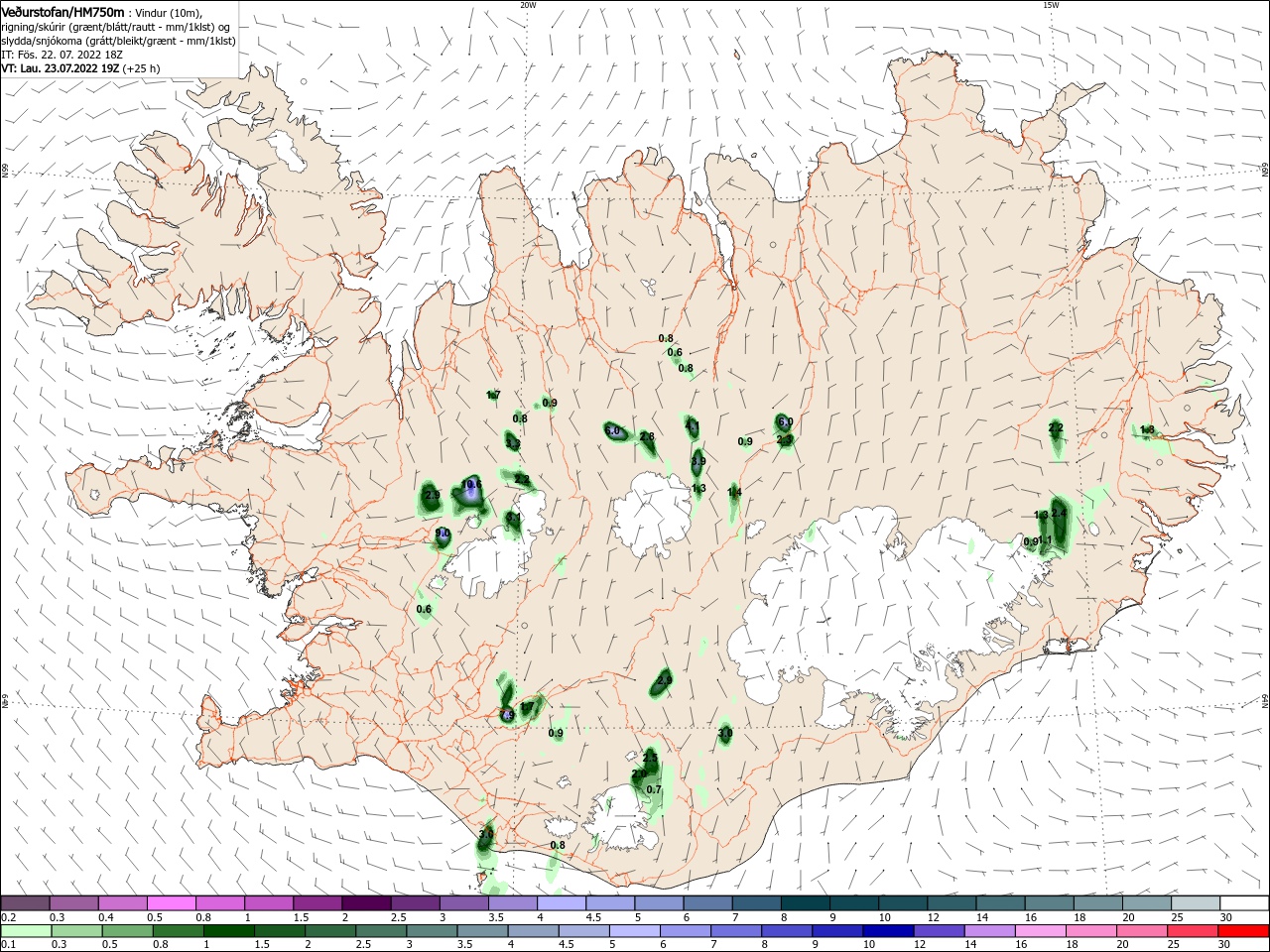Click the 3.9 precipitation value
The height and width of the screenshot is (952, 1270).
698,462
